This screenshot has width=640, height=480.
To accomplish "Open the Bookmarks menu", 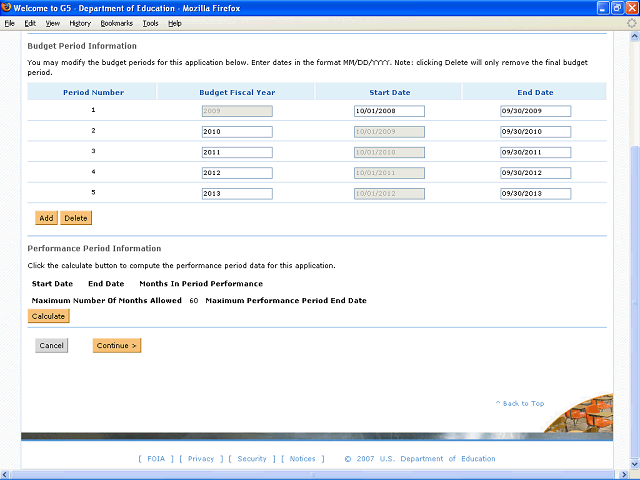I will tap(117, 24).
